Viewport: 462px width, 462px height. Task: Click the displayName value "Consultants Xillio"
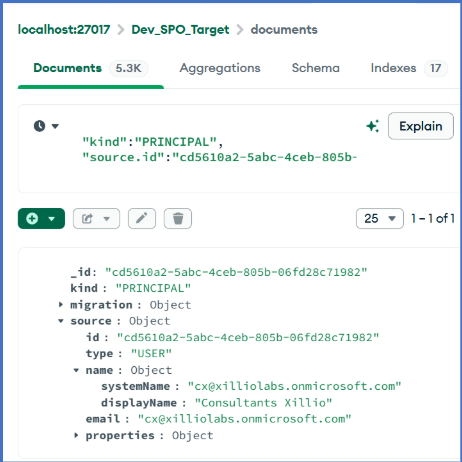pyautogui.click(x=263, y=403)
